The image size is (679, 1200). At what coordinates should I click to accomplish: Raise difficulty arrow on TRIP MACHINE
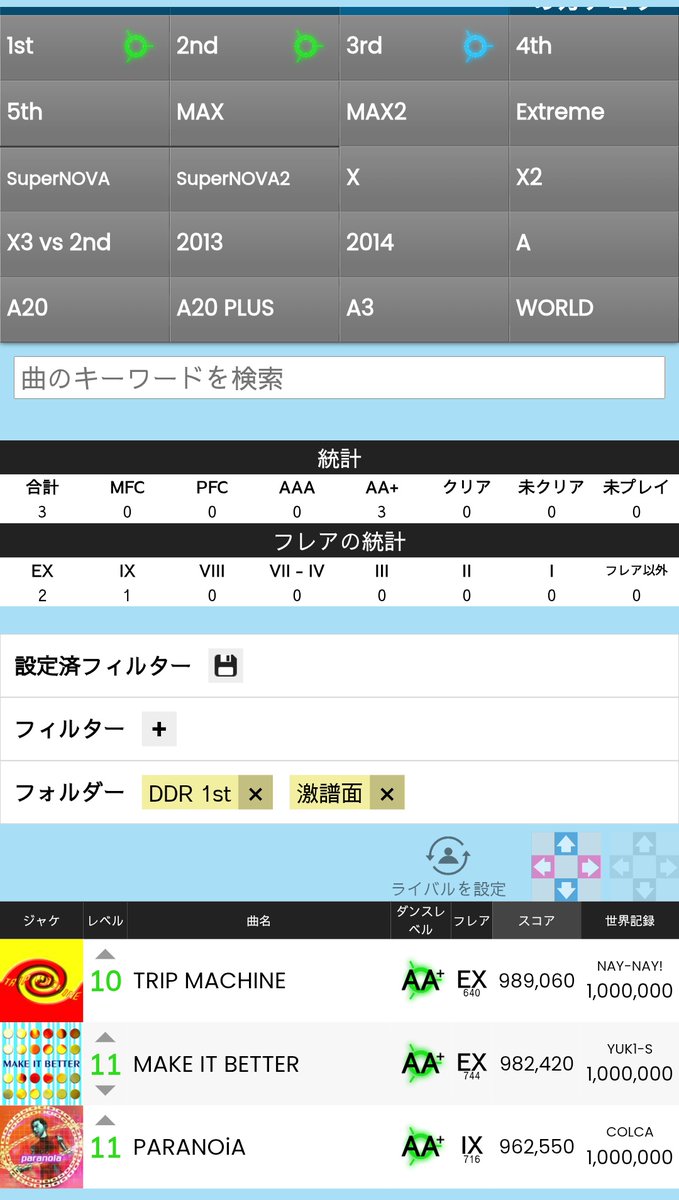[105, 954]
